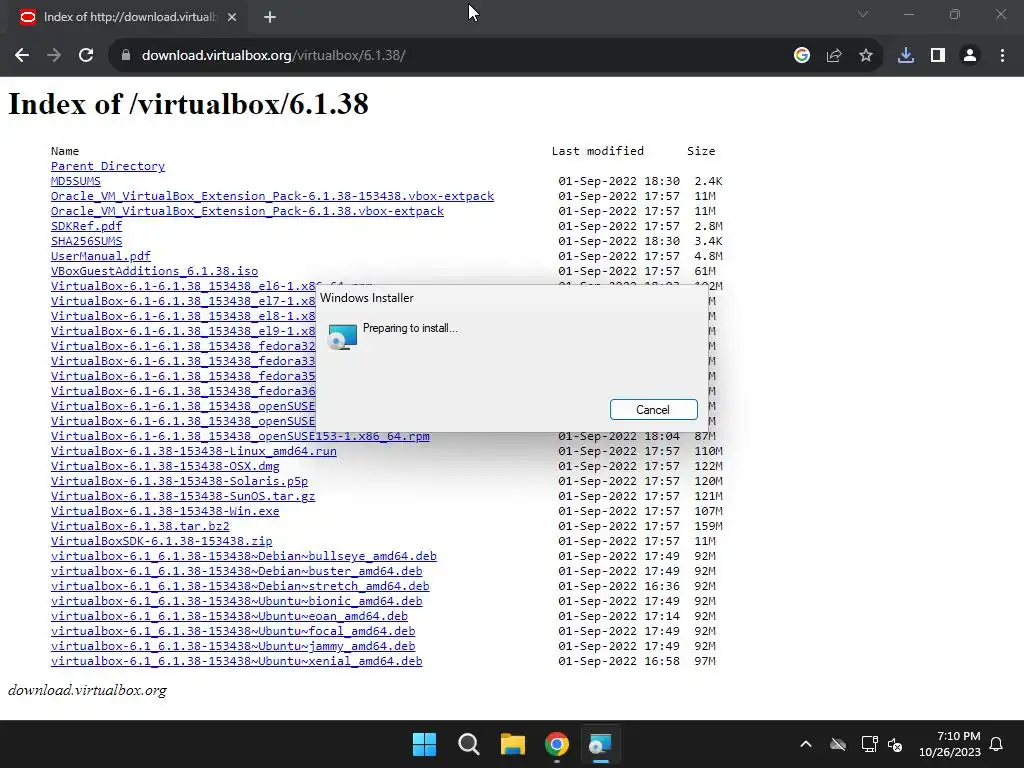
Task: Open taskbar Search magnifier
Action: point(469,744)
